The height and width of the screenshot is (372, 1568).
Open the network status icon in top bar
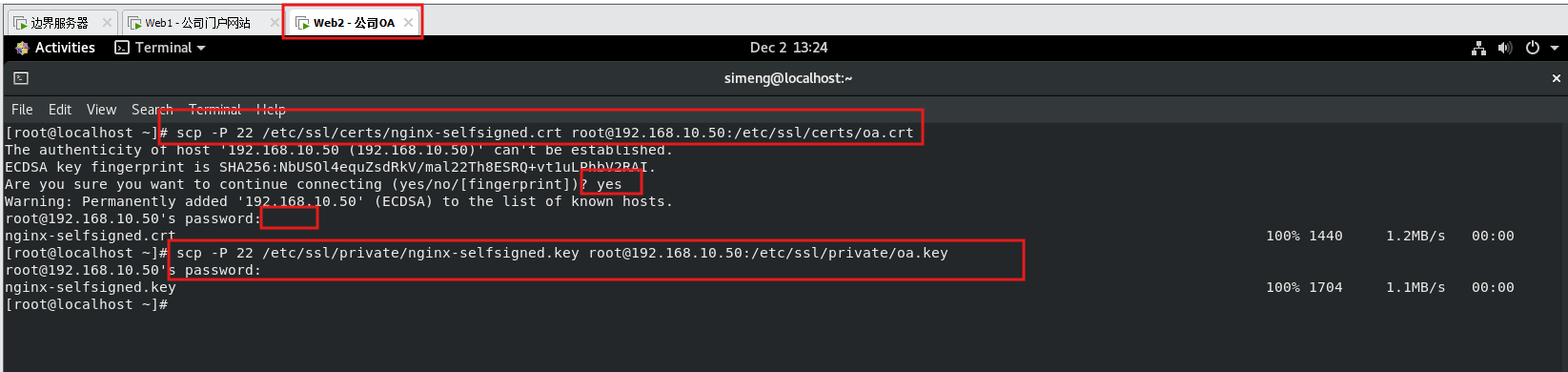pos(1478,48)
